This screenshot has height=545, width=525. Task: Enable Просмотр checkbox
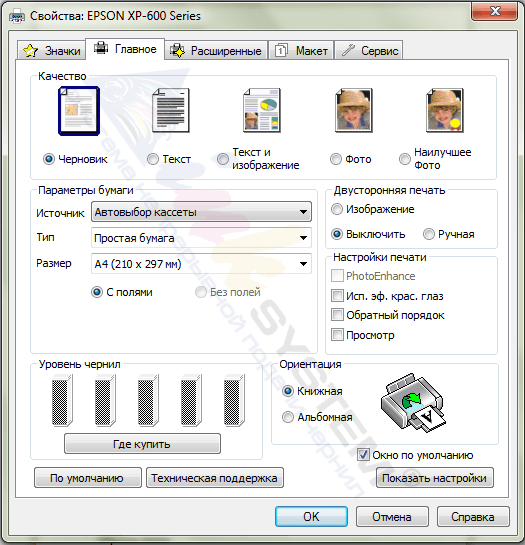pyautogui.click(x=337, y=335)
